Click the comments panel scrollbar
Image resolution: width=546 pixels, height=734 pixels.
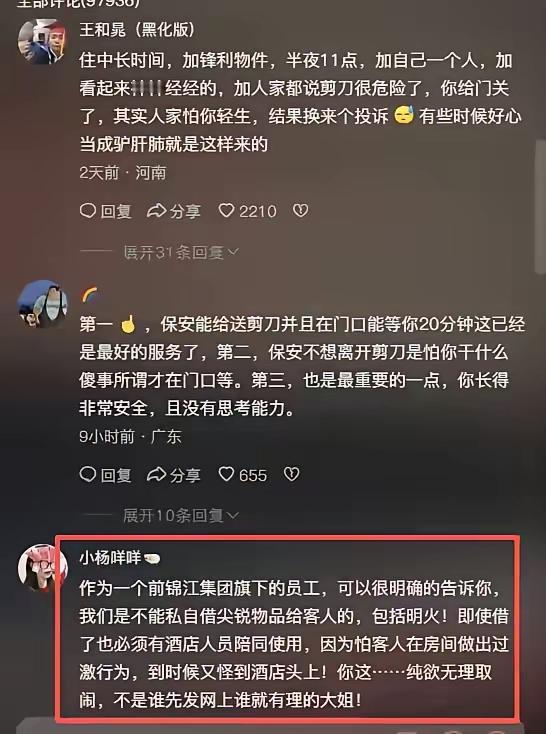point(540,206)
